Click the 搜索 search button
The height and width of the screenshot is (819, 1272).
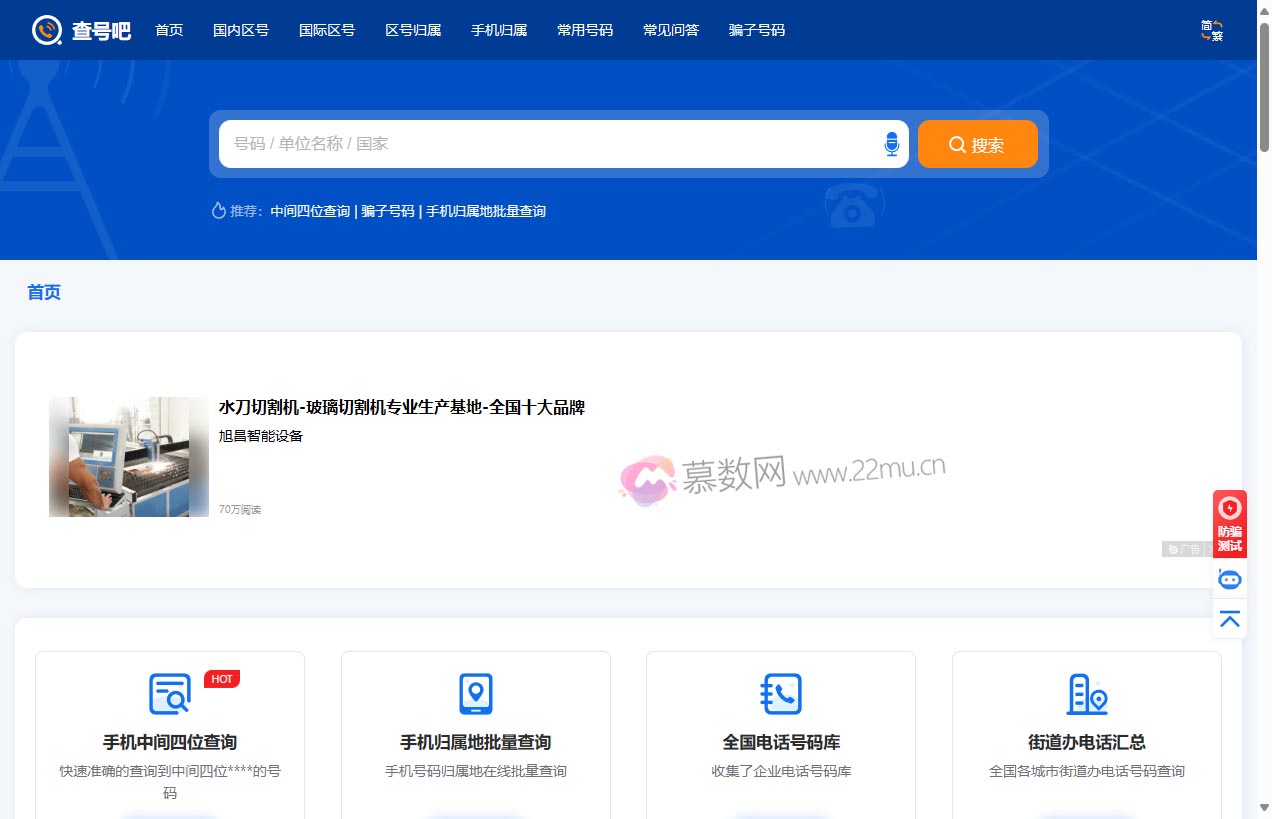tap(977, 144)
